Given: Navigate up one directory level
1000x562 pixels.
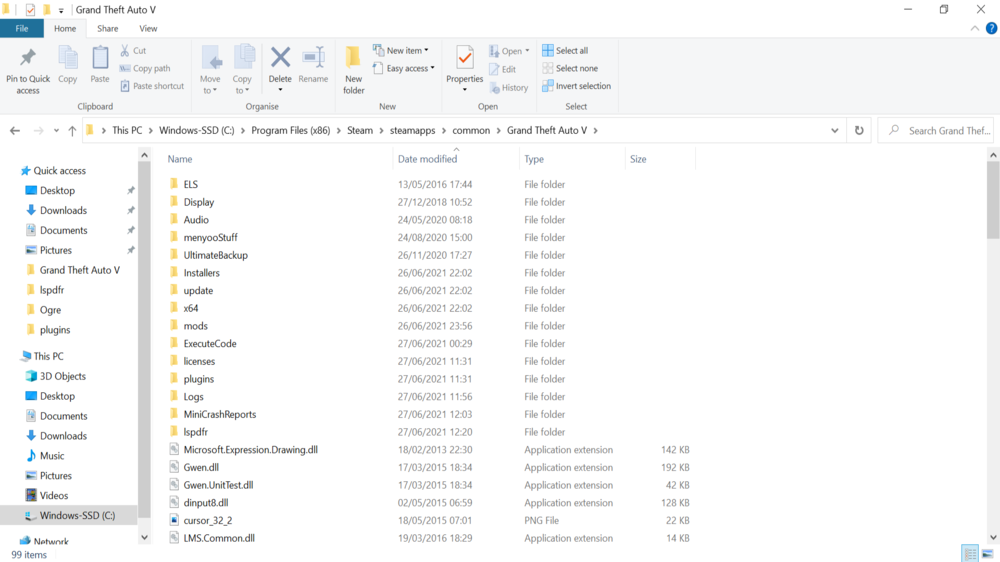Looking at the screenshot, I should point(72,131).
